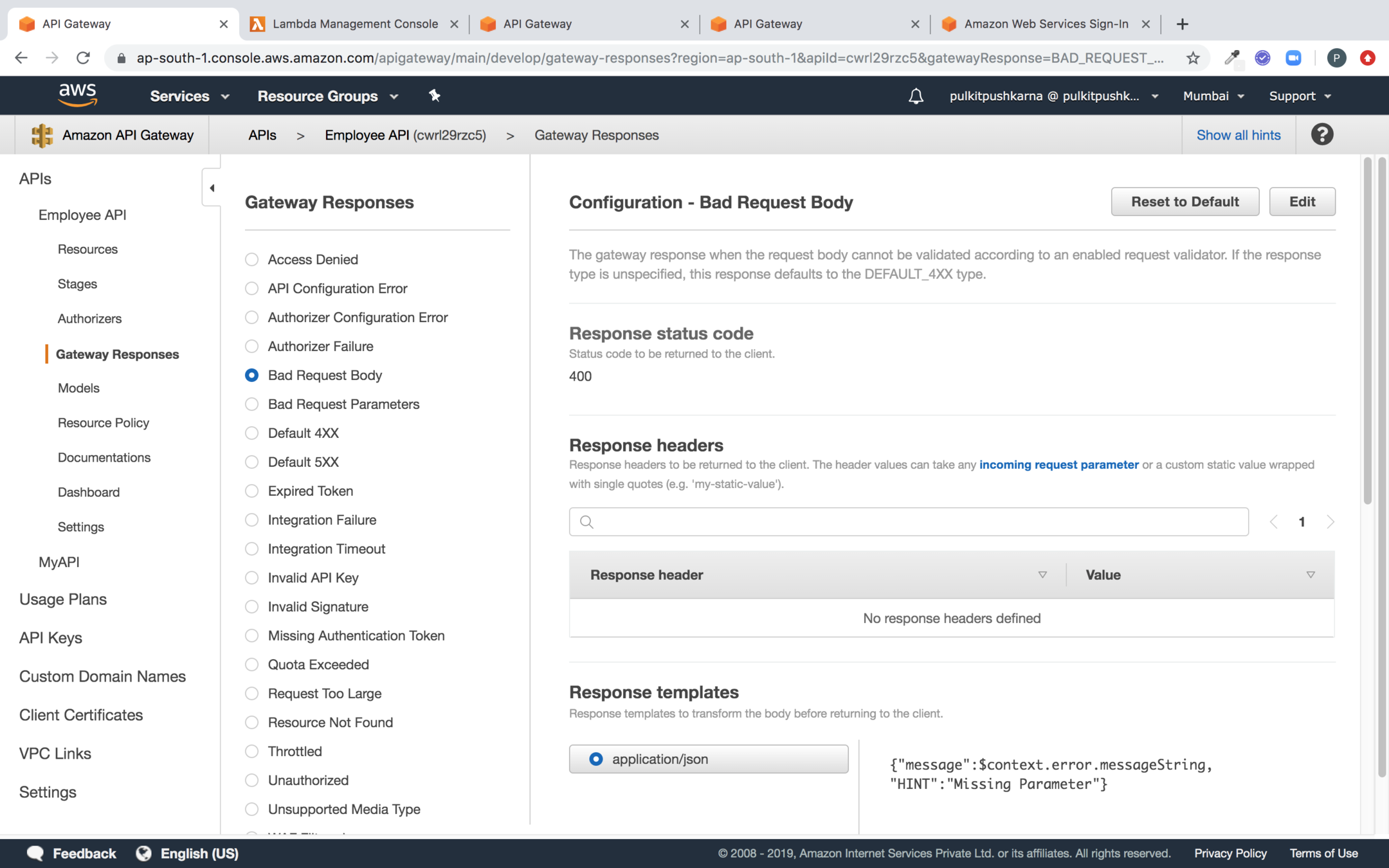Go to next page of response headers
This screenshot has width=1389, height=868.
click(x=1330, y=521)
